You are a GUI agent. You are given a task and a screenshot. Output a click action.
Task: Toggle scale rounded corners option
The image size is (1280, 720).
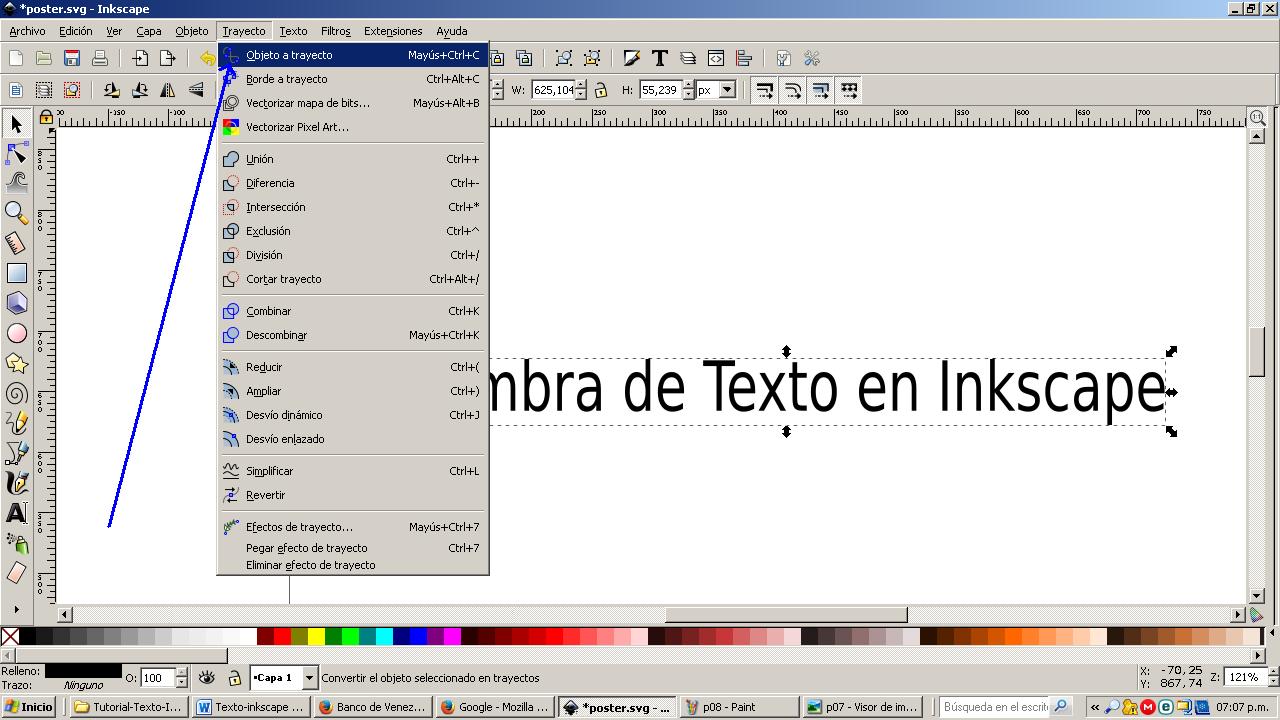click(792, 90)
